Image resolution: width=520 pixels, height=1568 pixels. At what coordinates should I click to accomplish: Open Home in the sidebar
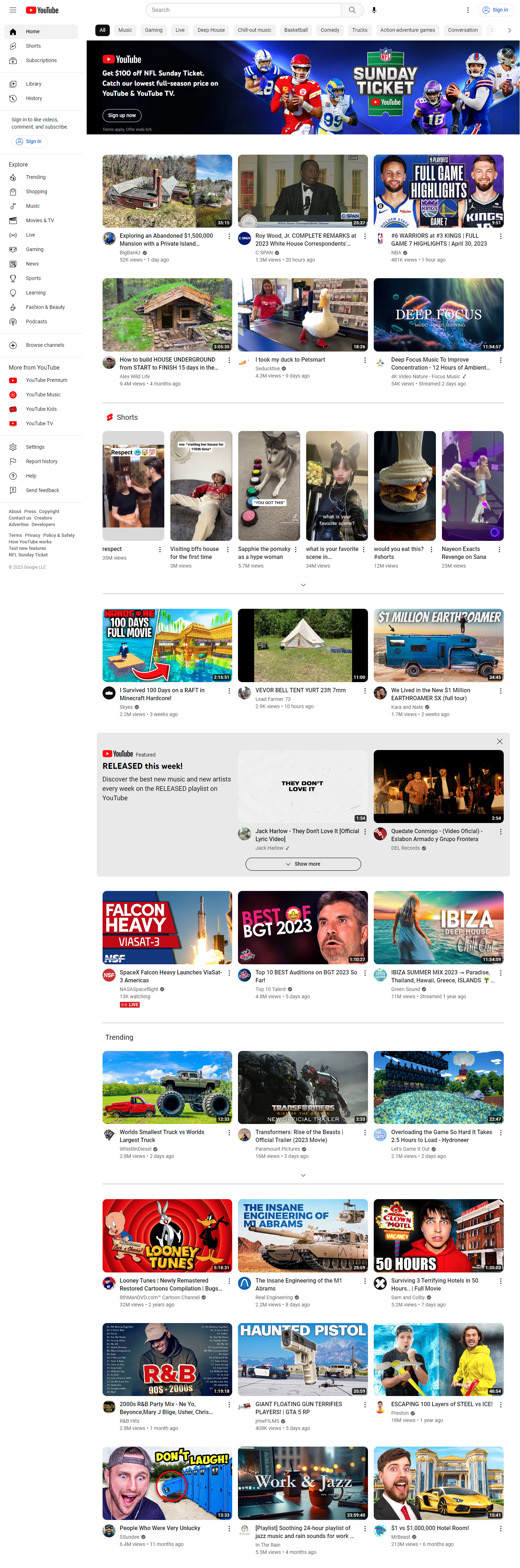coord(41,32)
